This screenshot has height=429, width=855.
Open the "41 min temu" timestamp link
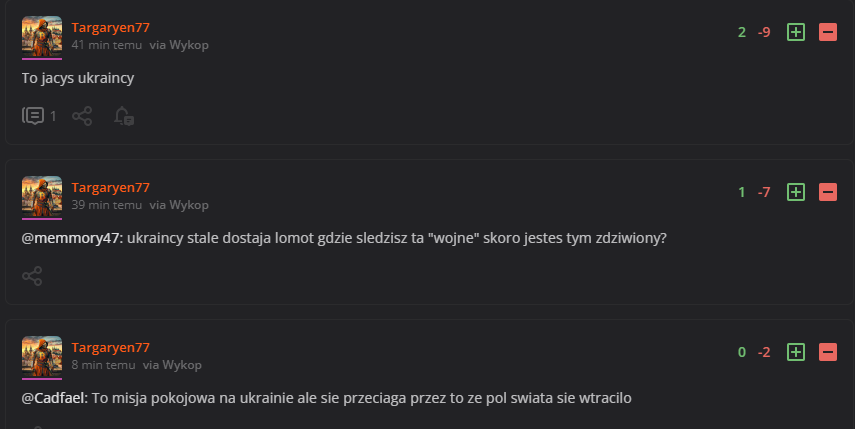(x=106, y=45)
